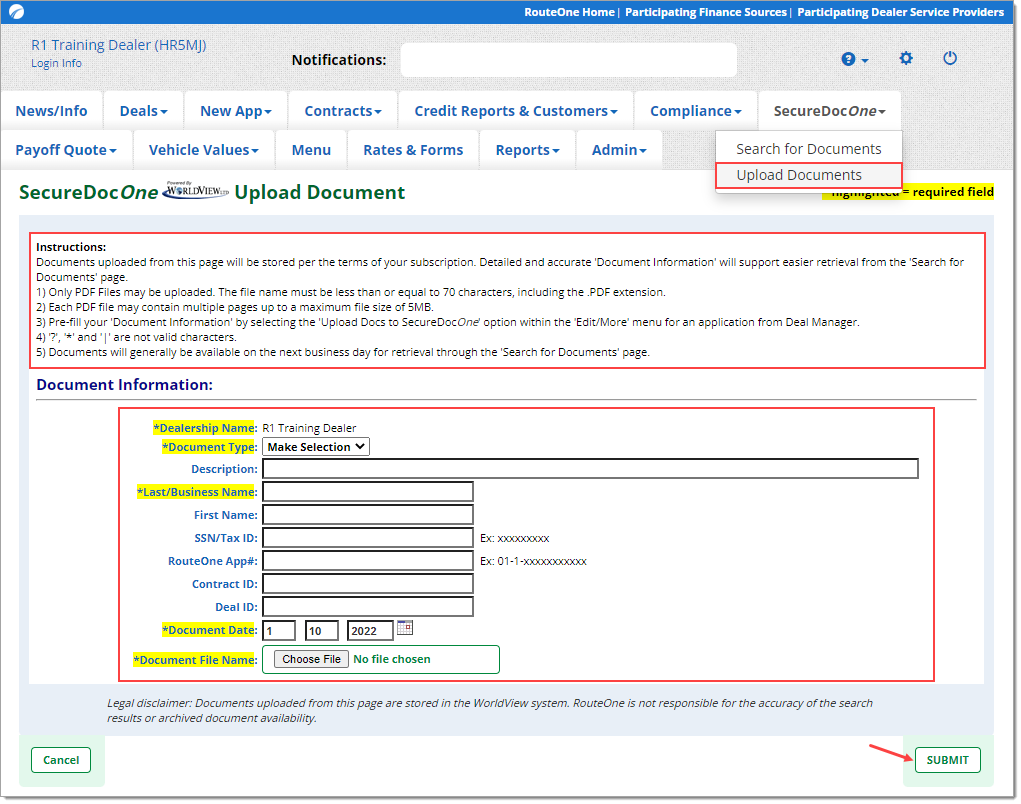Expand the Compliance menu
This screenshot has height=804, width=1021.
[695, 111]
